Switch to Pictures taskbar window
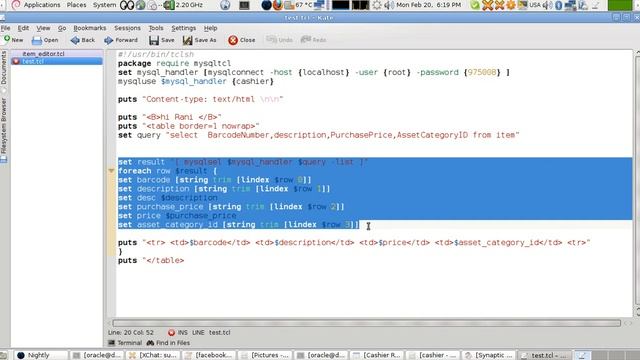 (x=264, y=355)
